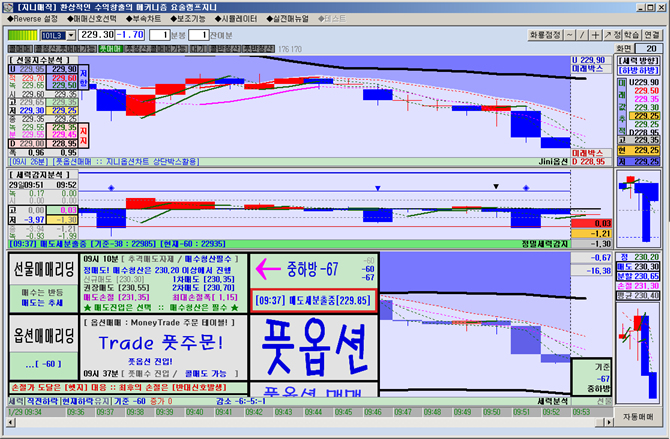Click the 화면 button
The image size is (670, 439).
[624, 48]
